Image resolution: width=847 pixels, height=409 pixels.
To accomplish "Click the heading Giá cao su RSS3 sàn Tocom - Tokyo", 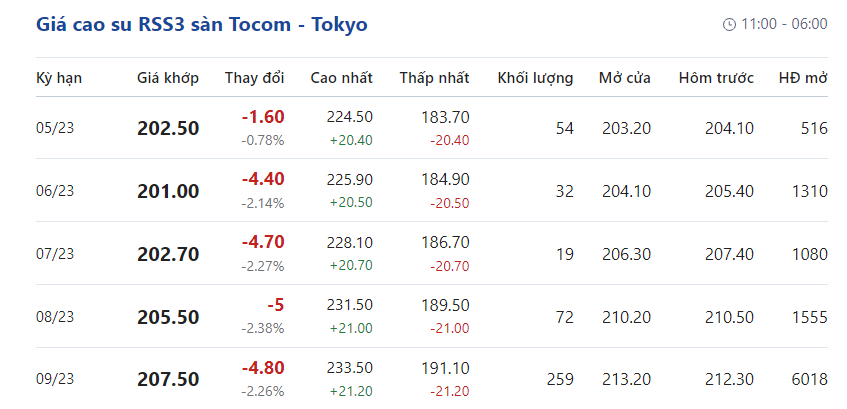I will (x=202, y=24).
